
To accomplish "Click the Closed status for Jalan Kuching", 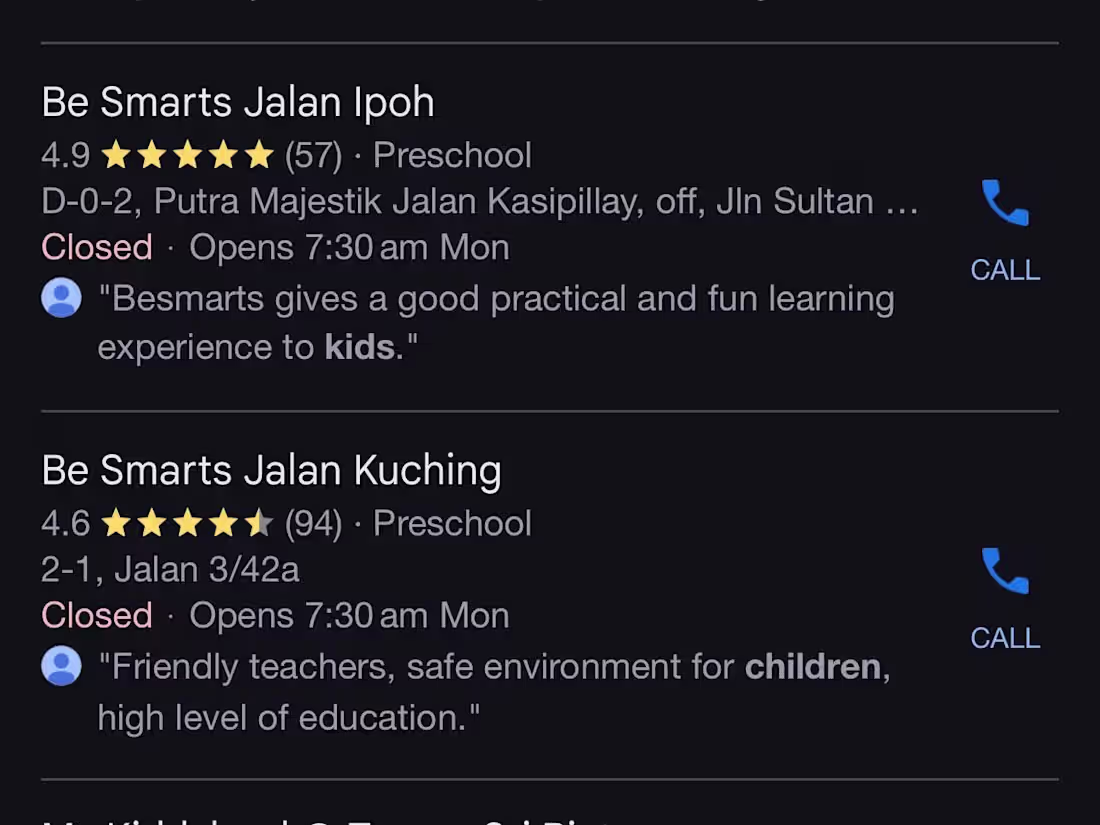I will pos(95,615).
